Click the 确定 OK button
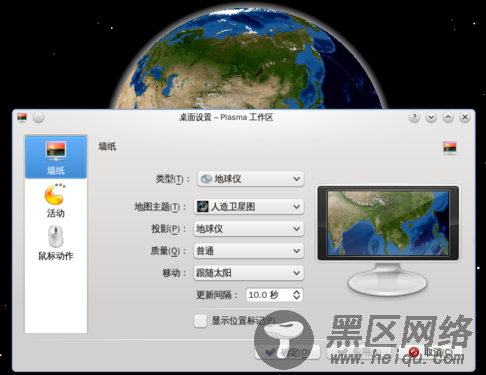 point(287,352)
